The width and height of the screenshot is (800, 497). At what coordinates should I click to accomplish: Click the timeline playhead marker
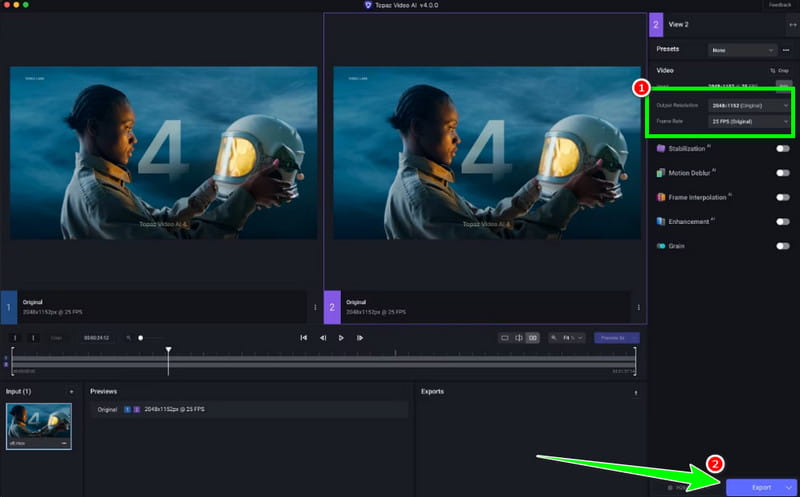click(x=168, y=350)
